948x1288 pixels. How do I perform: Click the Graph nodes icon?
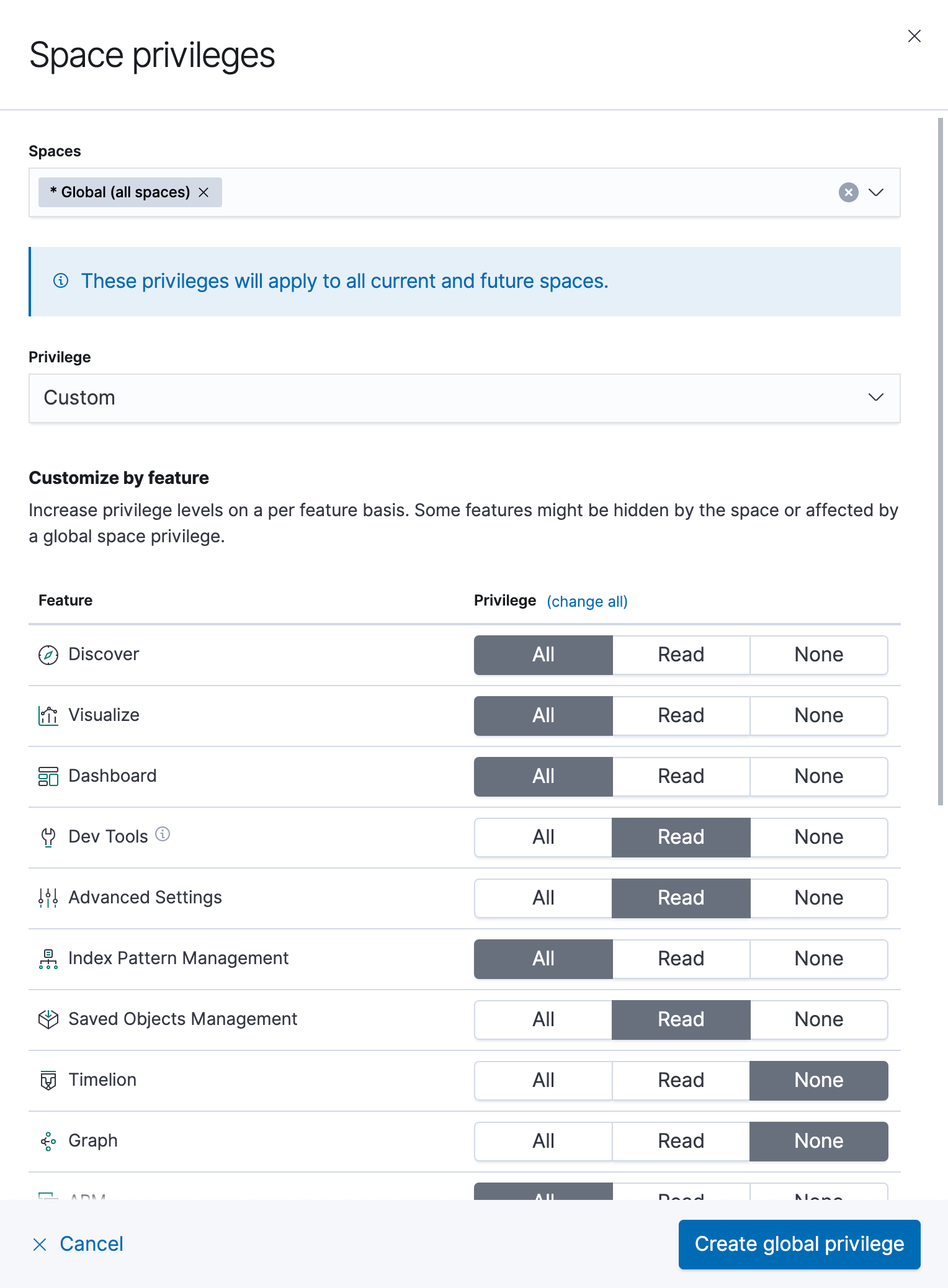pyautogui.click(x=48, y=1141)
